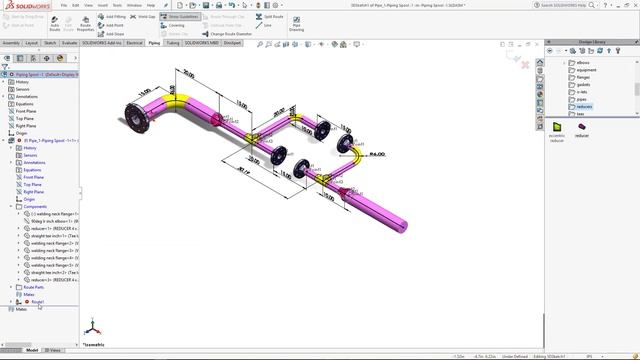This screenshot has width=640, height=360.
Task: Click the red X cancel sketch corner icon
Action: [x=525, y=64]
